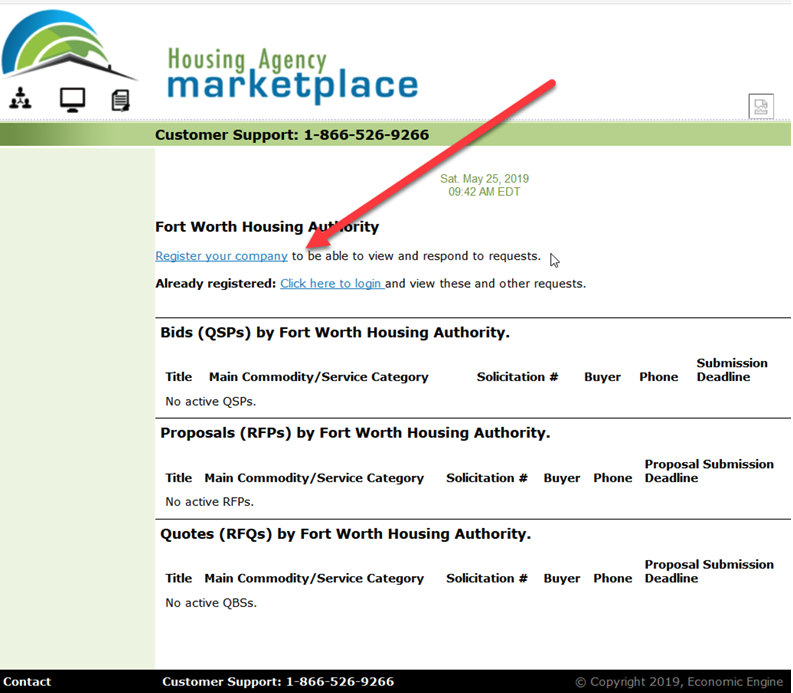This screenshot has height=693, width=793.
Task: Click 'Title' column header in Bids table
Action: pos(179,377)
